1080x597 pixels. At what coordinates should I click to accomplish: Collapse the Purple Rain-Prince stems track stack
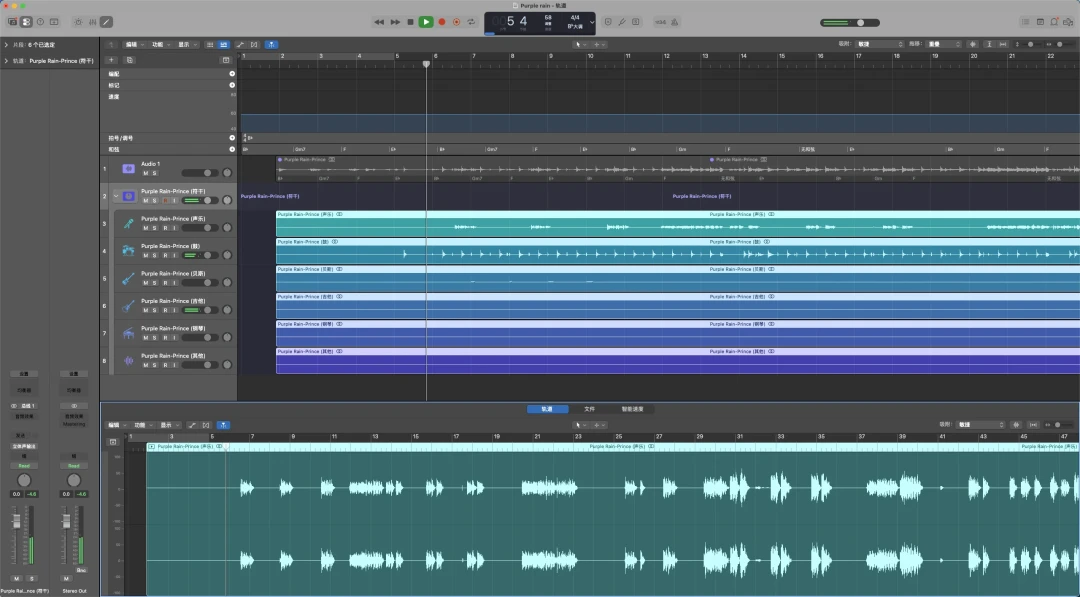116,196
